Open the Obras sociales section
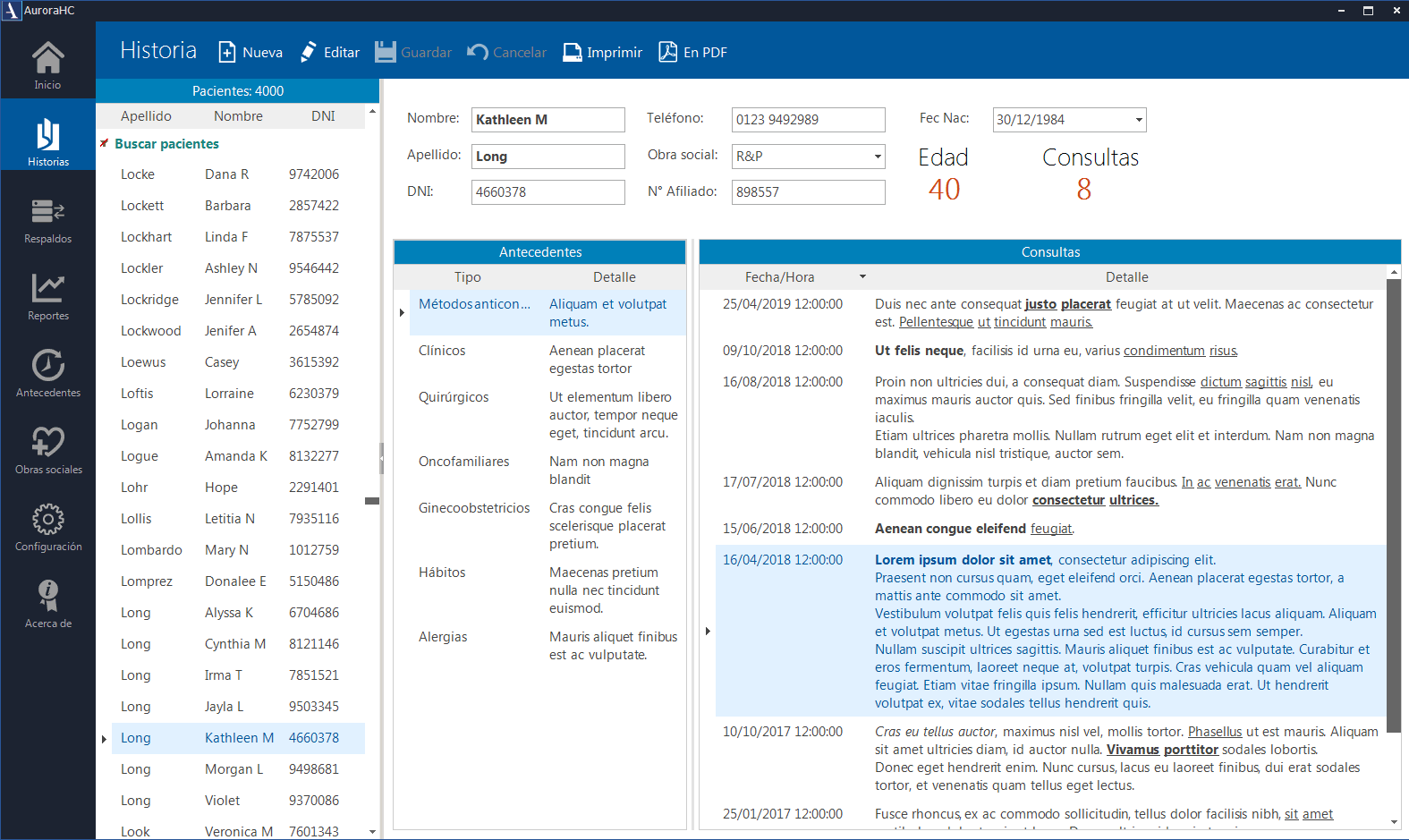Screen dimensions: 1409x840 (48, 445)
